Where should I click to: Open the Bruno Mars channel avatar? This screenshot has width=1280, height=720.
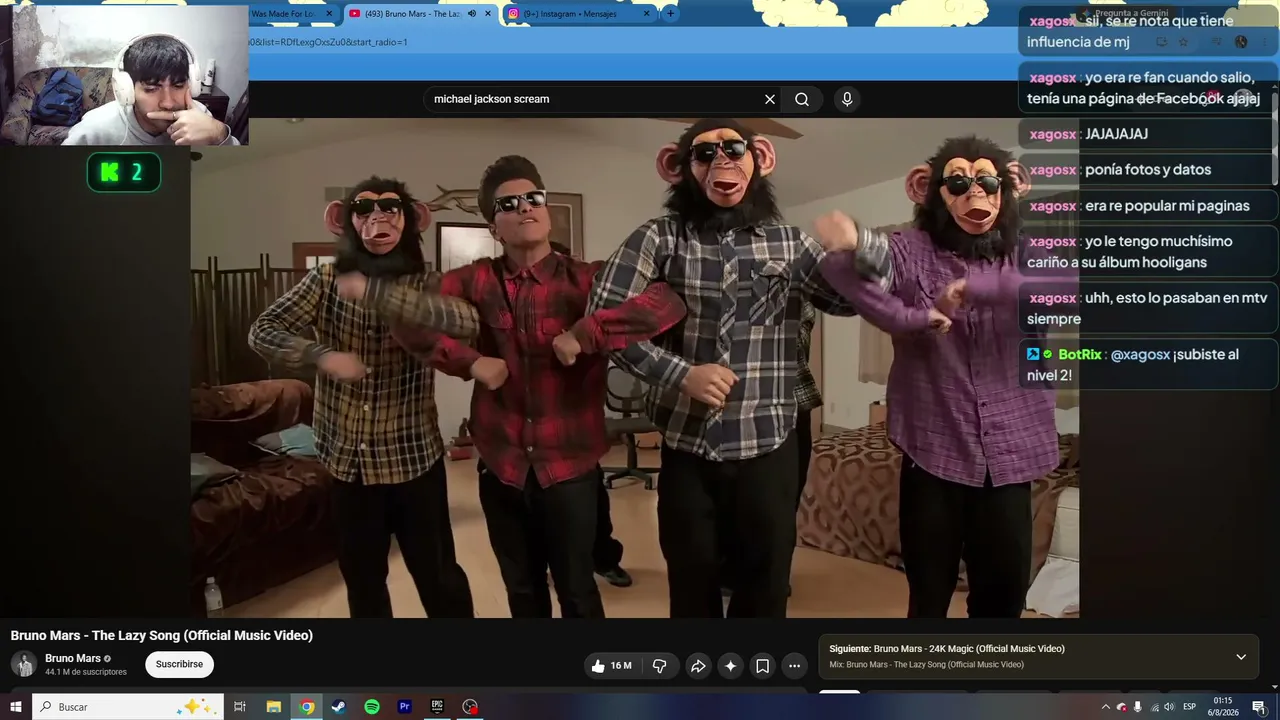tap(24, 664)
